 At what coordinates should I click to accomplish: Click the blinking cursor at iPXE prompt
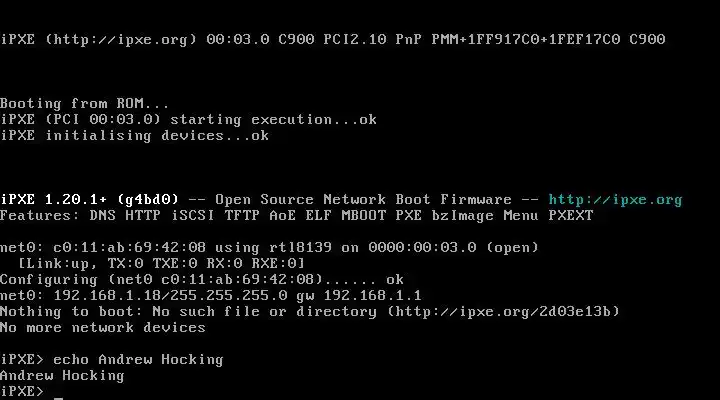click(58, 397)
